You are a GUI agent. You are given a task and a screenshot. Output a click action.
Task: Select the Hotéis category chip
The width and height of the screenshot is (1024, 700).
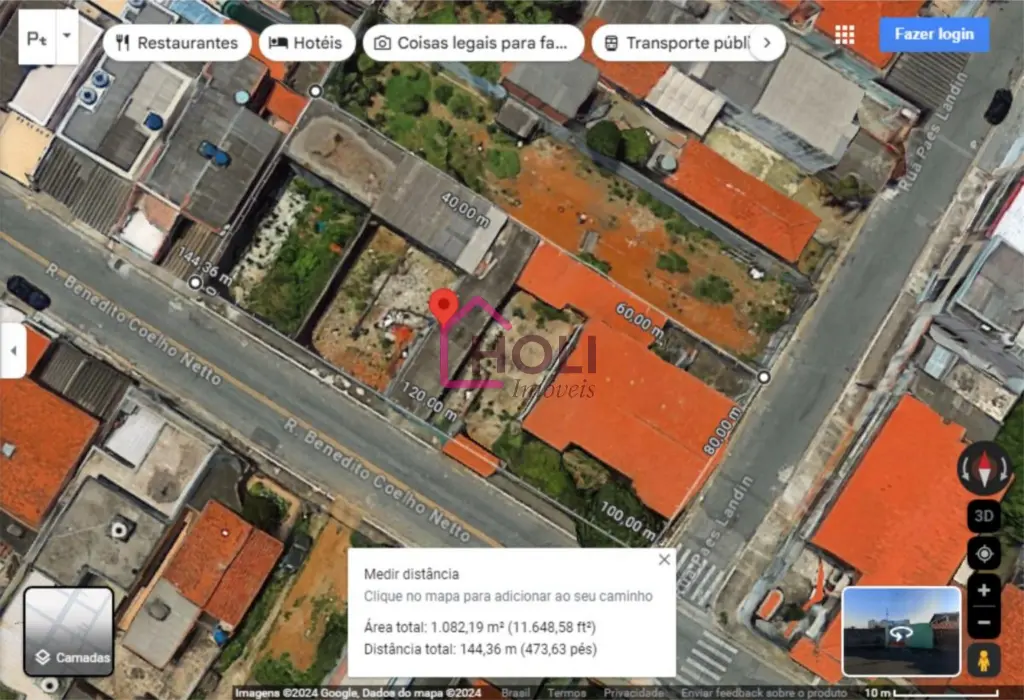click(306, 43)
